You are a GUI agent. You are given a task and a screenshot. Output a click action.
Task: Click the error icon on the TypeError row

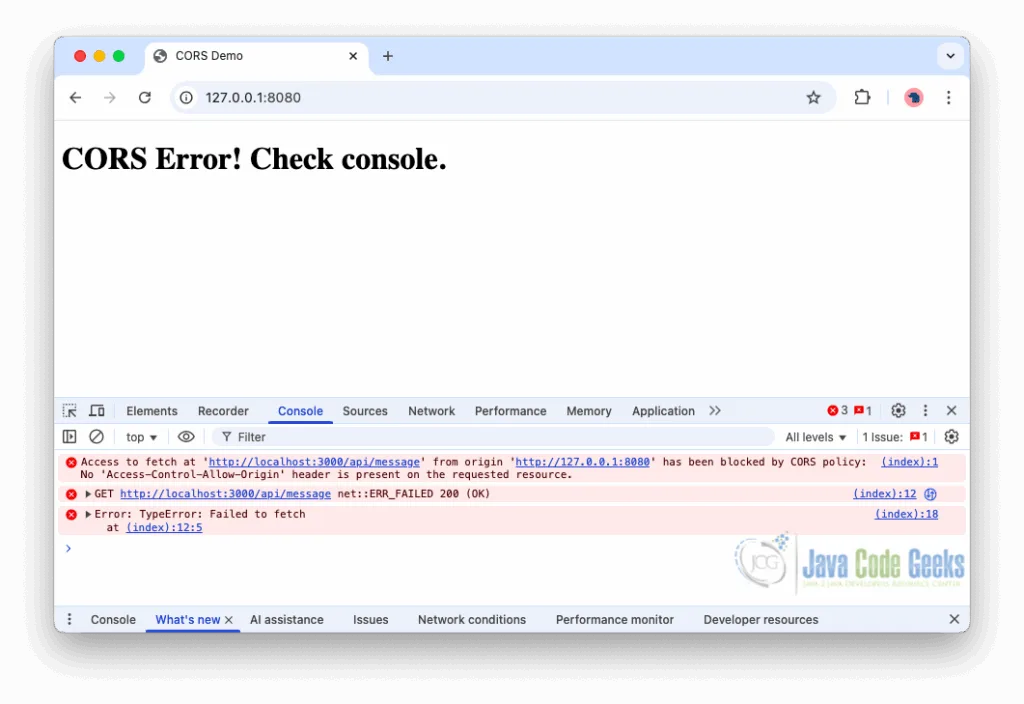pyautogui.click(x=72, y=515)
